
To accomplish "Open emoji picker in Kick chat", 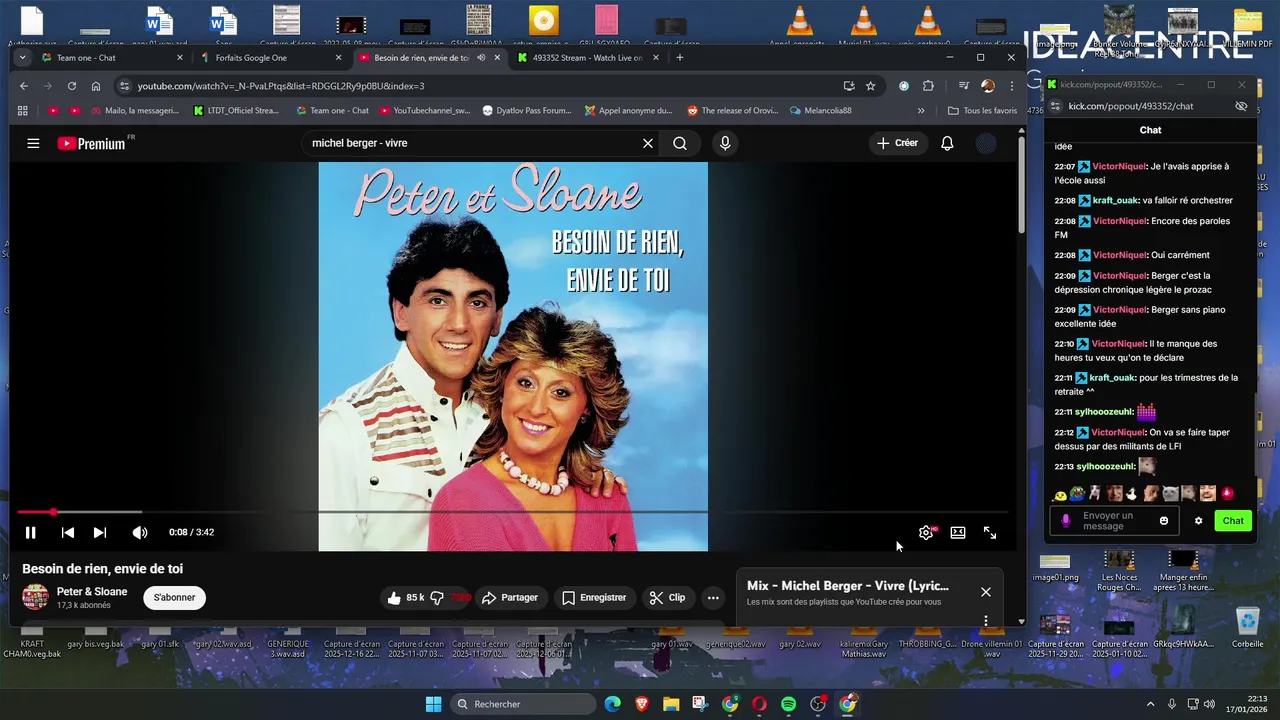I will click(x=1164, y=520).
